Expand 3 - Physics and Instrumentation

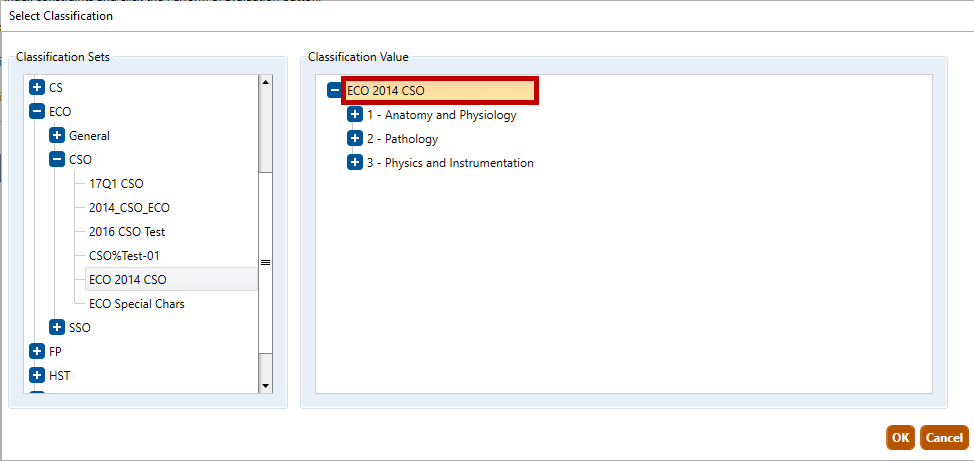coord(354,163)
